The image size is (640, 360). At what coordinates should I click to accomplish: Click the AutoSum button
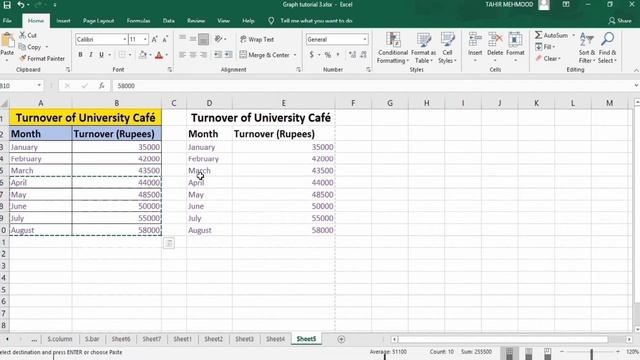(x=551, y=36)
